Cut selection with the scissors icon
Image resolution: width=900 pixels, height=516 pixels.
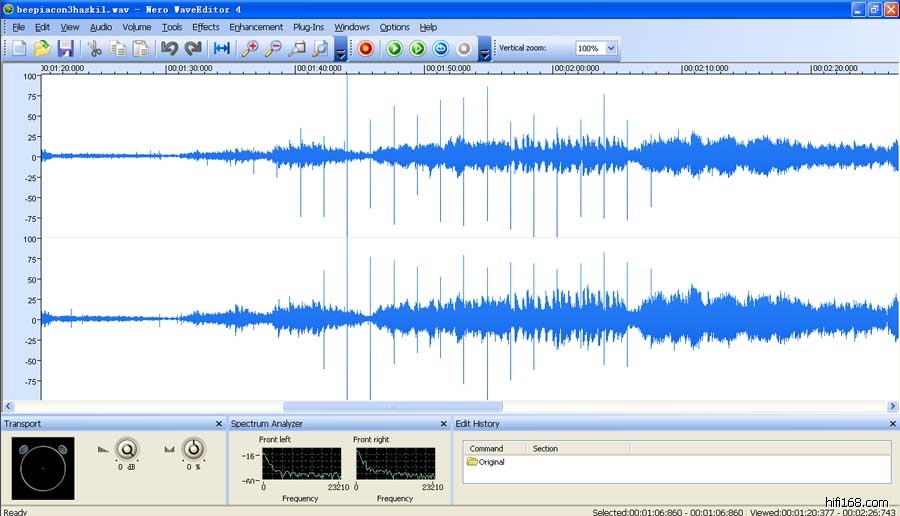pos(95,48)
